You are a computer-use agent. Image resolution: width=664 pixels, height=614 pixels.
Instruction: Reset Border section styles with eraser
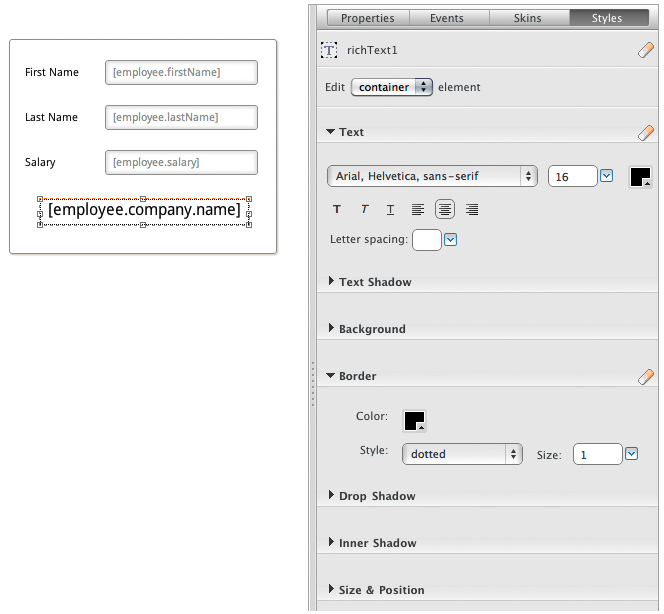tap(645, 376)
